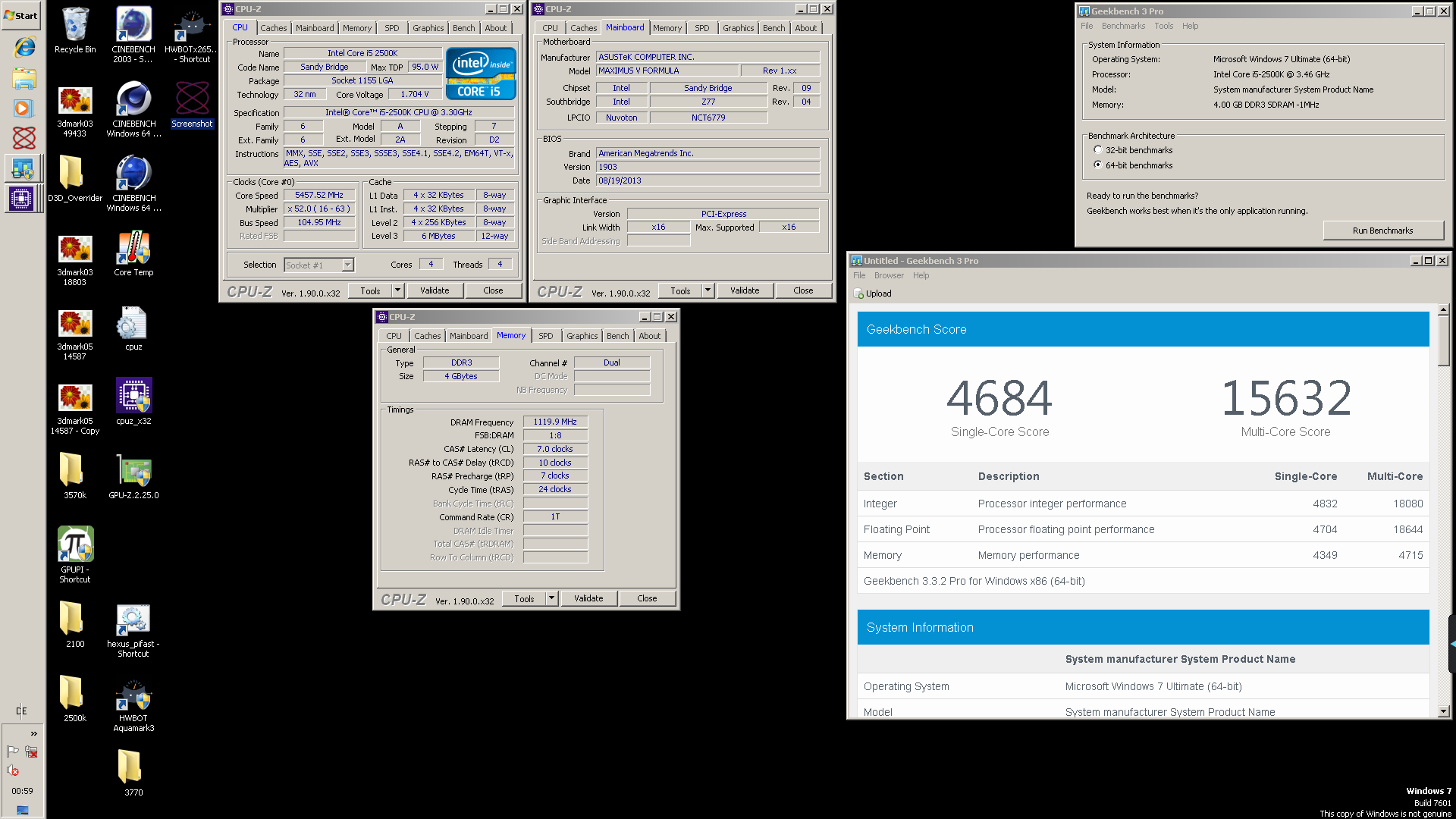Click Run Benchmarks button
Viewport: 1456px width, 819px height.
tap(1382, 231)
